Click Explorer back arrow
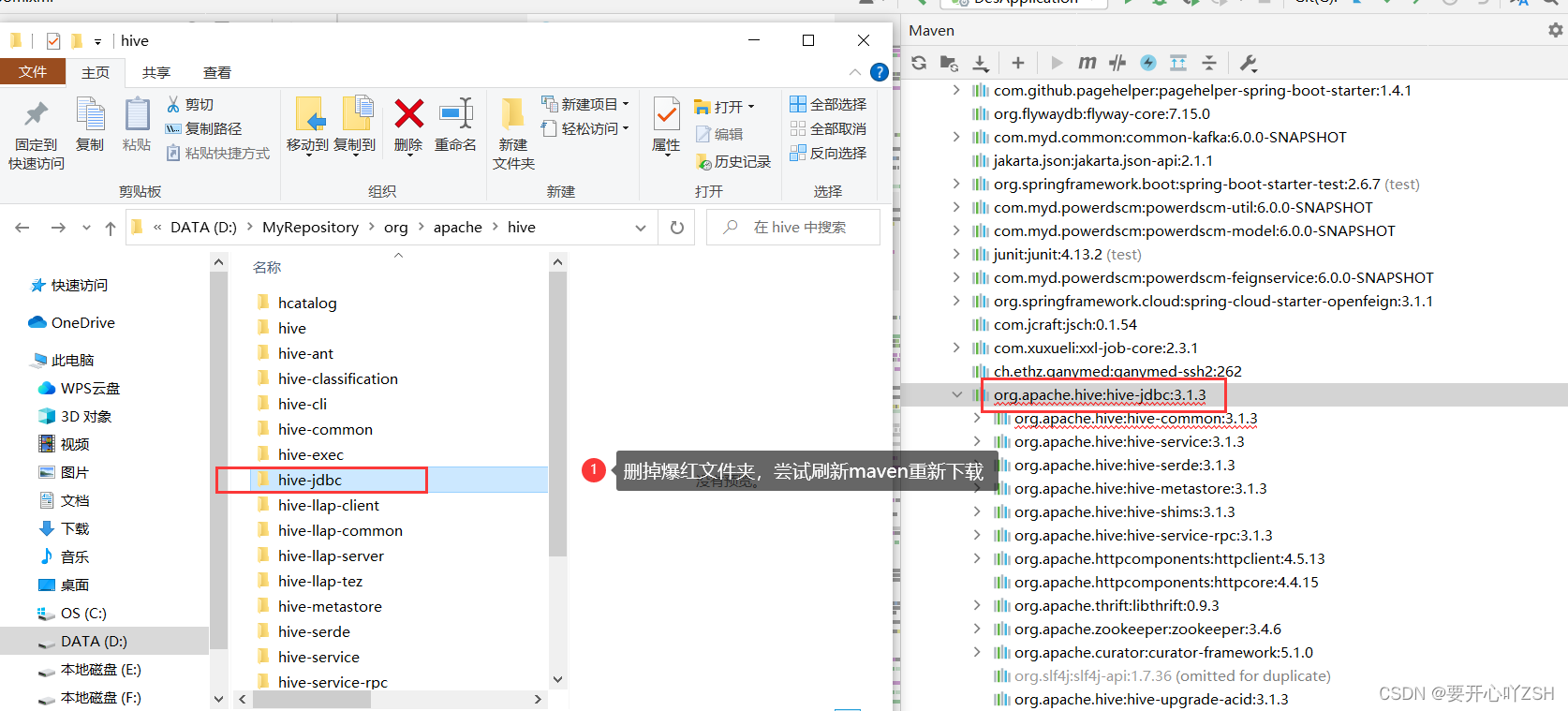Viewport: 1568px width, 711px height. (x=22, y=228)
